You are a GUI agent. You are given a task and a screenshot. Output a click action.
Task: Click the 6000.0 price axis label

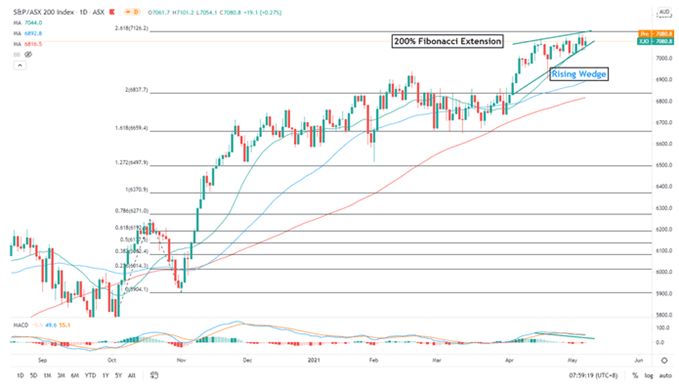click(663, 272)
